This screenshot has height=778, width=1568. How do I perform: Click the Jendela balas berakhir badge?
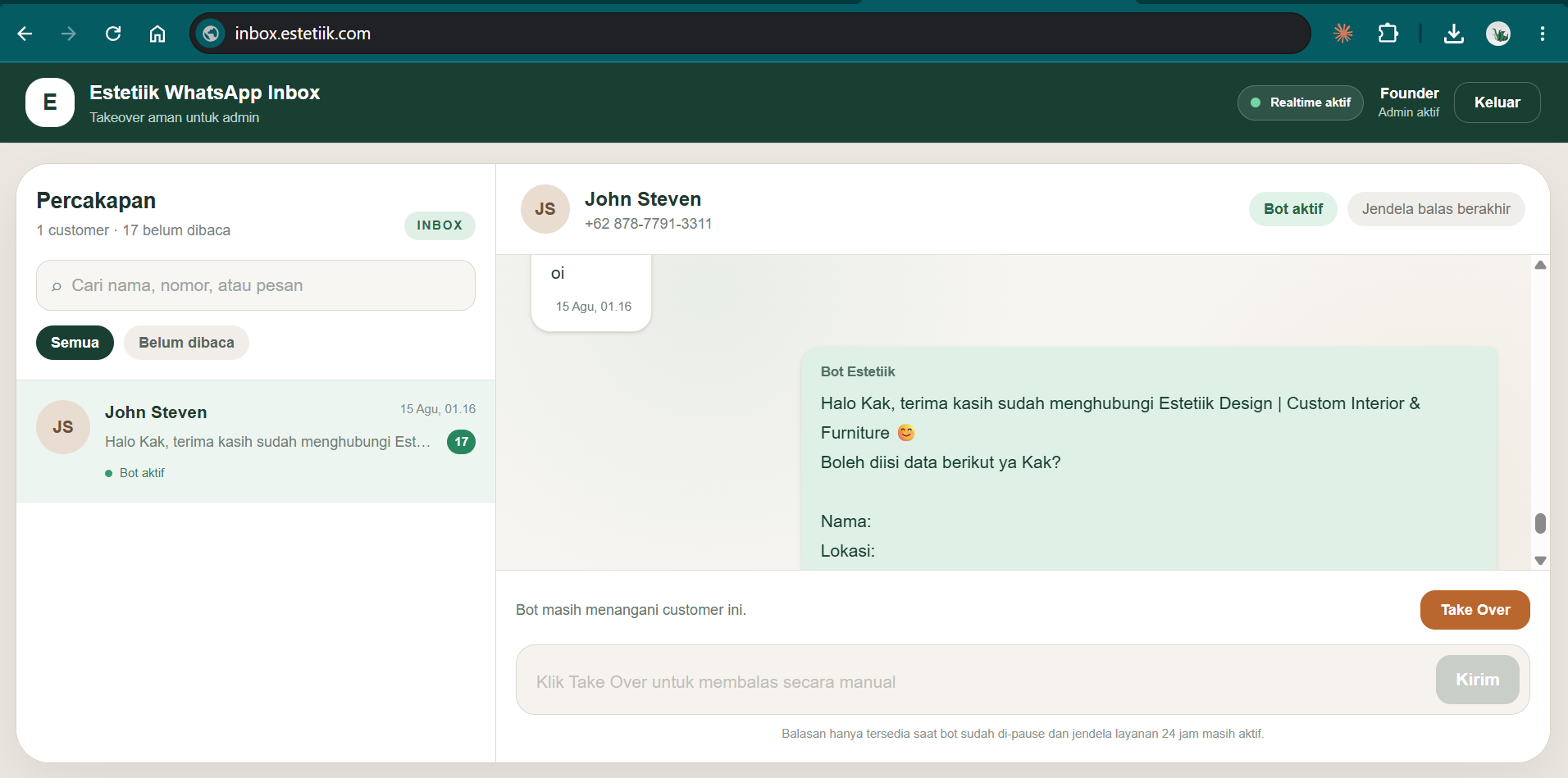(1436, 209)
